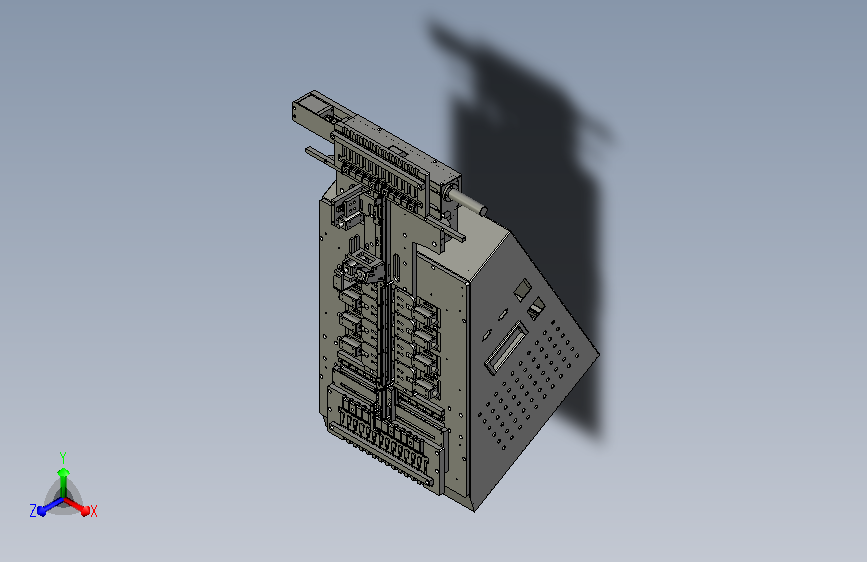Screen dimensions: 867x562
Task: Select the long rectangular slot on the side panel
Action: [506, 348]
